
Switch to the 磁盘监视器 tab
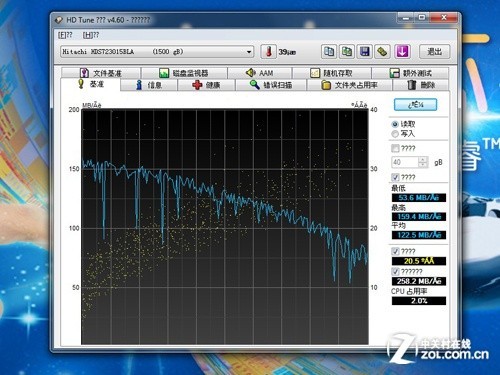[184, 73]
